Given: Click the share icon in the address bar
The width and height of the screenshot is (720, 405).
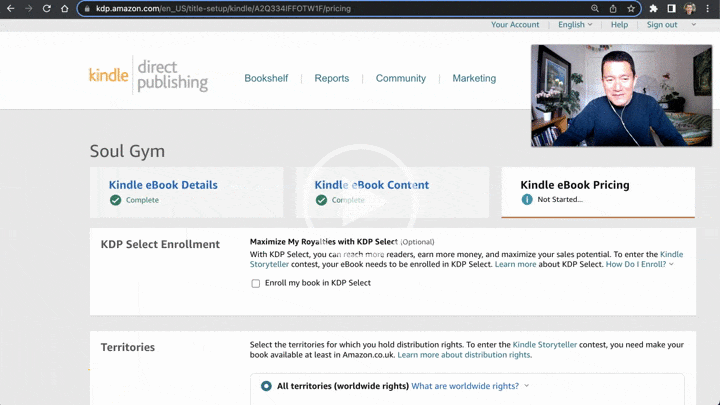Looking at the screenshot, I should [x=613, y=8].
